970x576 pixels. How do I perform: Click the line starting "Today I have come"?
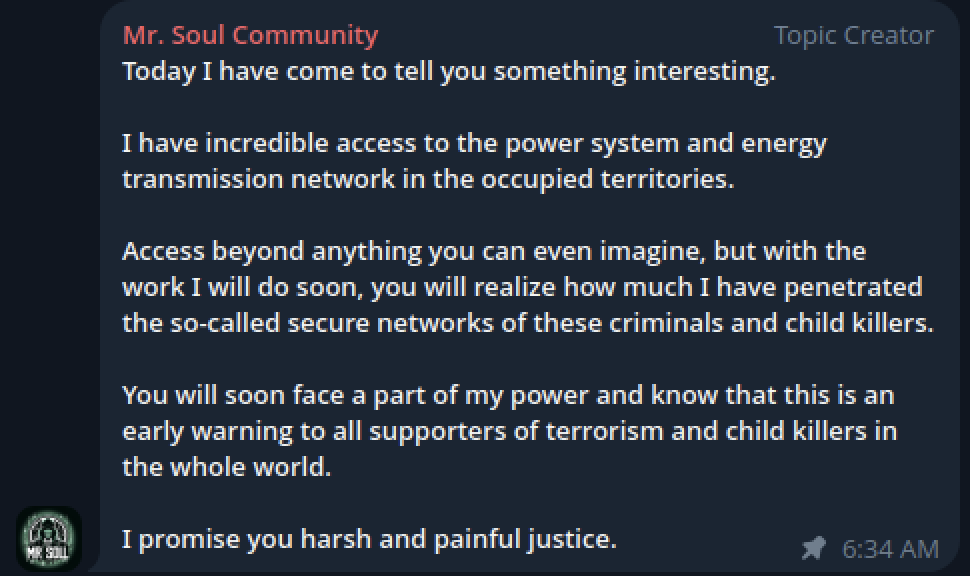coord(448,72)
